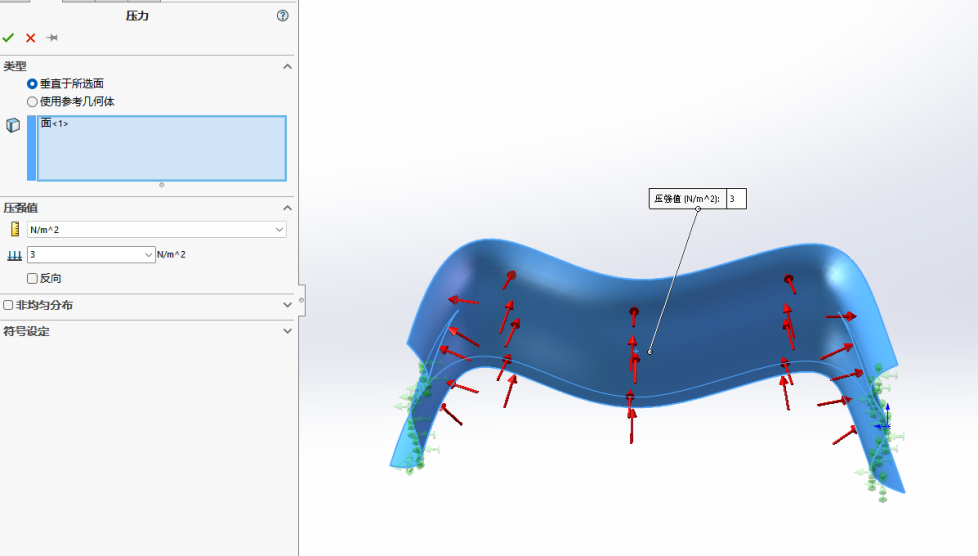Pin the pressure property panel

(x=52, y=38)
